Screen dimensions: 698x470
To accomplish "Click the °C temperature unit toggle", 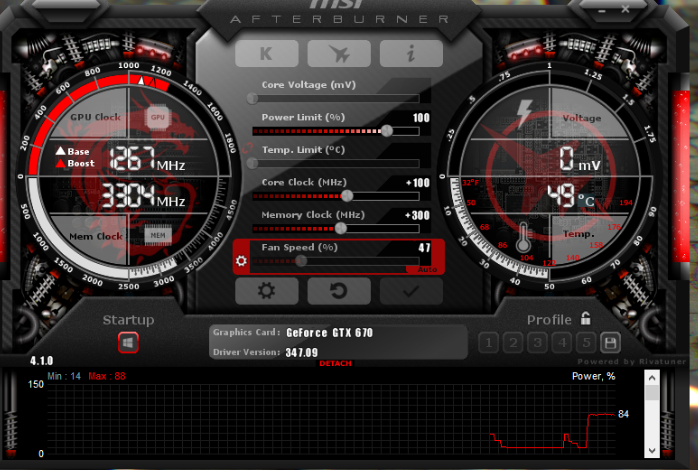I will click(x=586, y=201).
